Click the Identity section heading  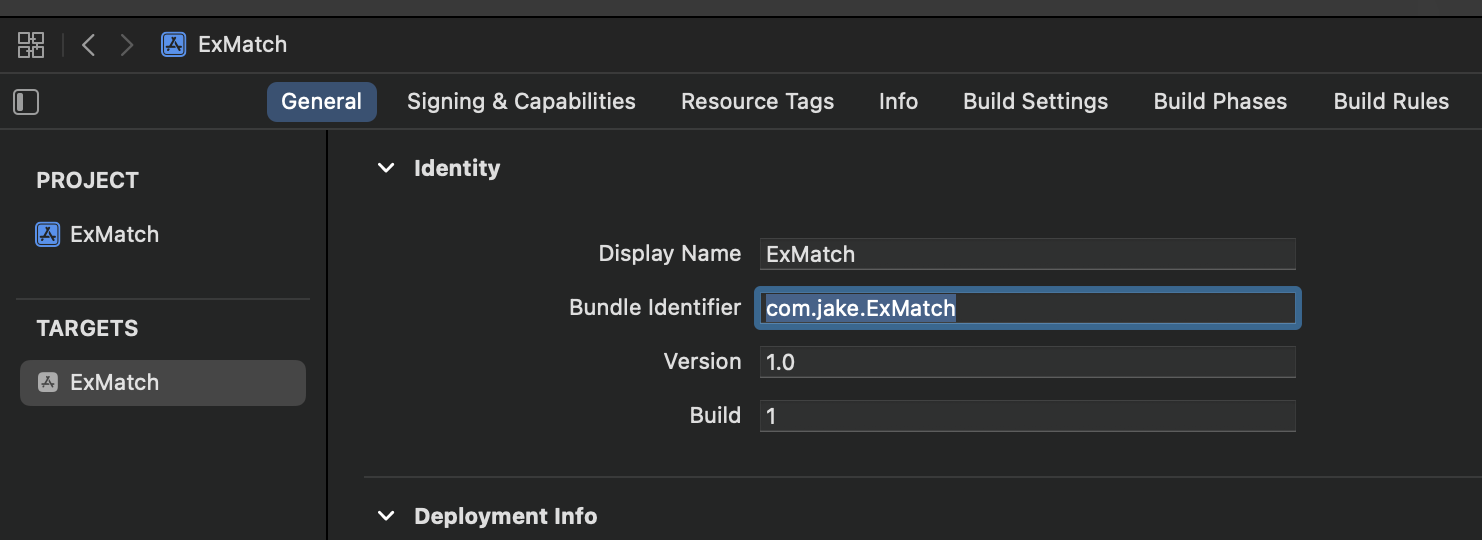tap(457, 168)
